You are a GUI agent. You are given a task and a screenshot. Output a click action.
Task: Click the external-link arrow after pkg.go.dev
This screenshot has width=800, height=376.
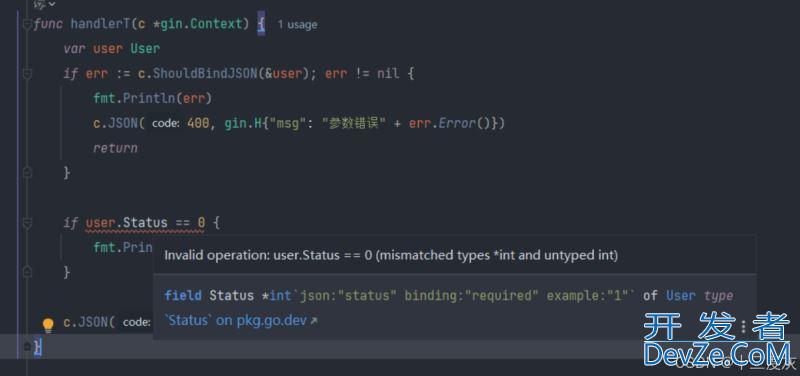click(x=314, y=321)
